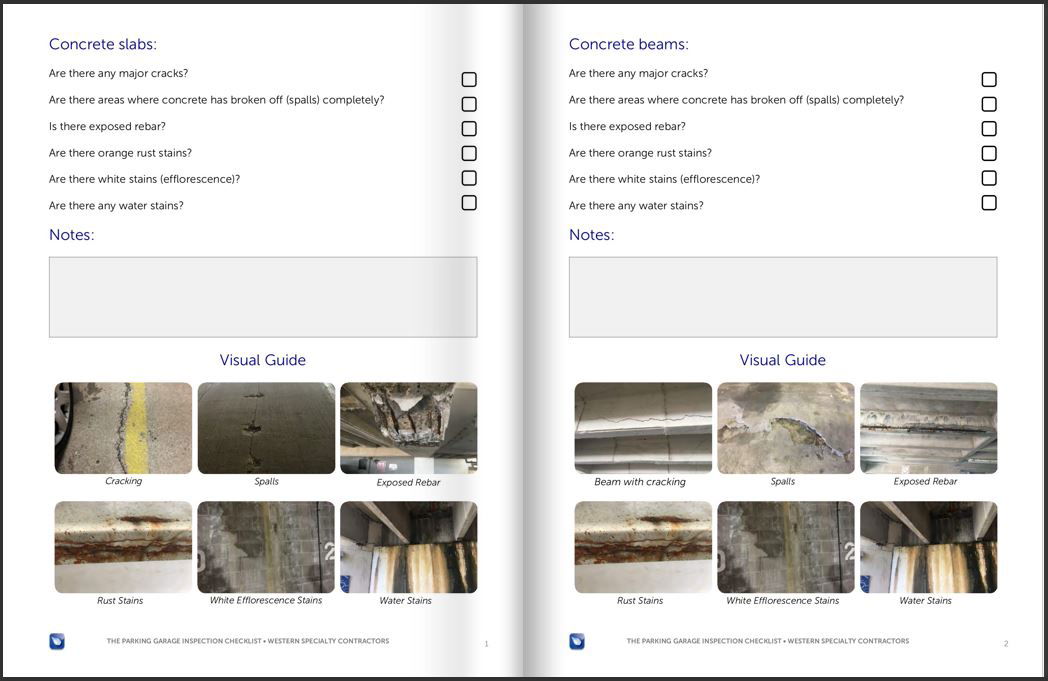The height and width of the screenshot is (681, 1048).
Task: Click the Western Specialty Contractors logo on page 1
Action: 57,641
